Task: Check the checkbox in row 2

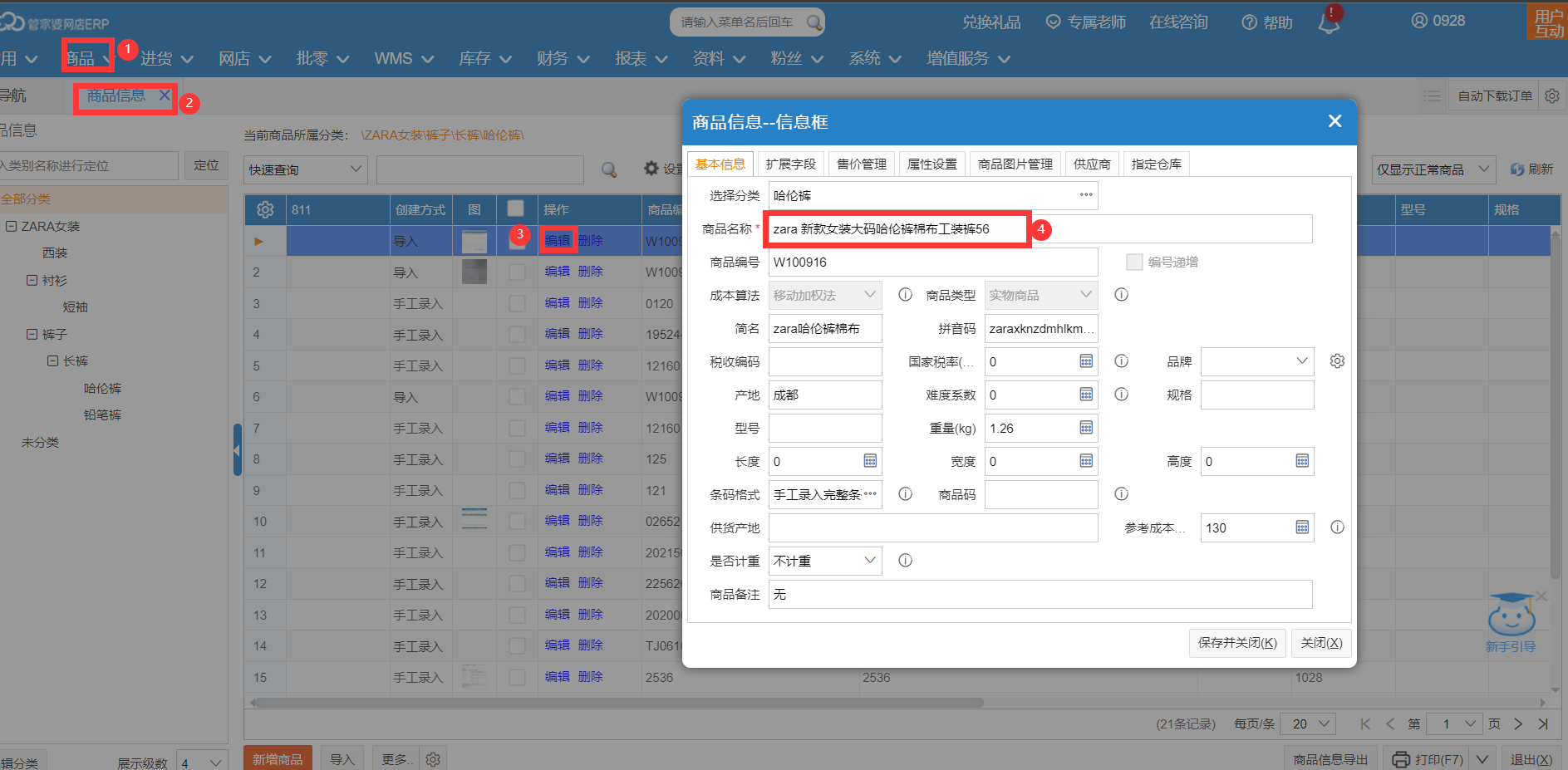Action: click(517, 272)
